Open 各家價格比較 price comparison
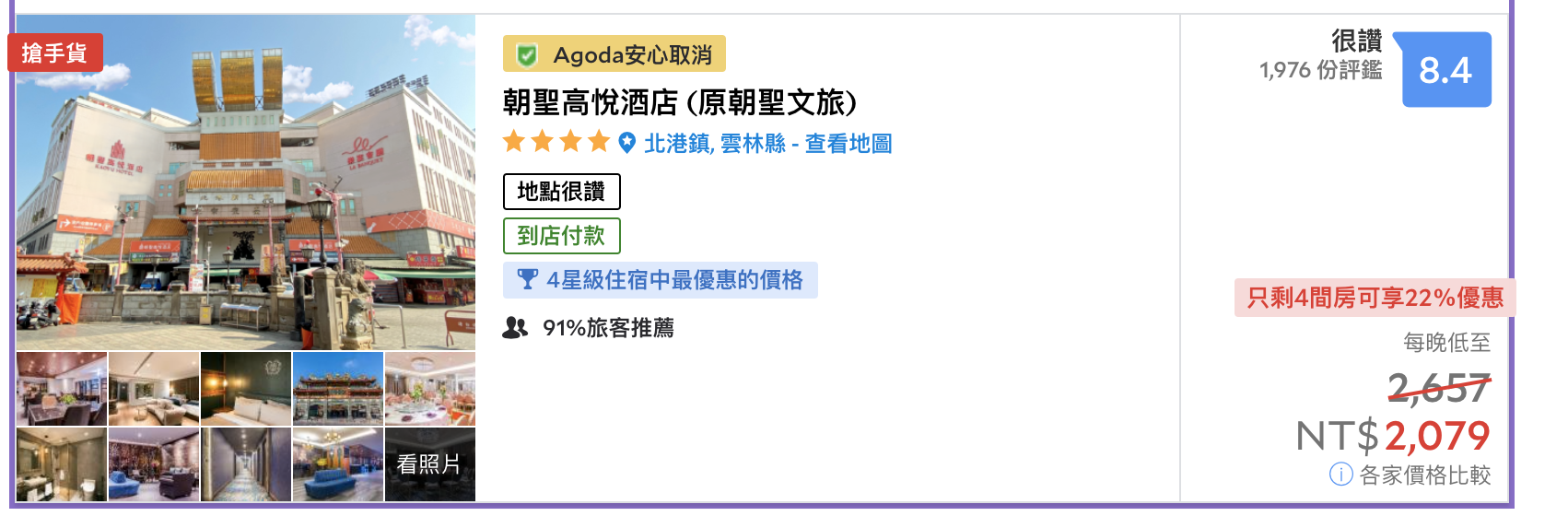The height and width of the screenshot is (516, 1568). point(1424,475)
